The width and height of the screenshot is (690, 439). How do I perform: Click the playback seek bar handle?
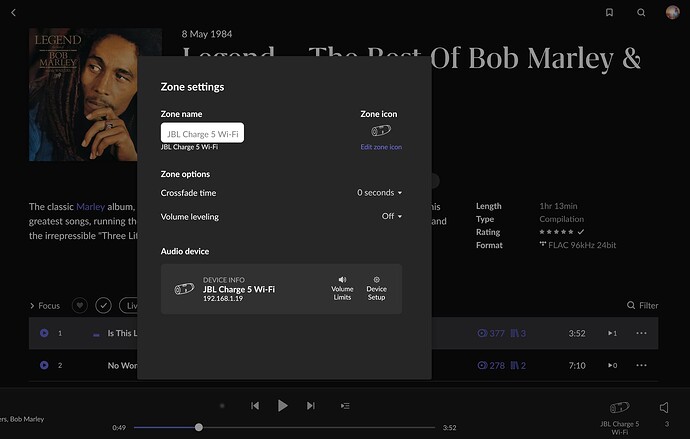[199, 427]
